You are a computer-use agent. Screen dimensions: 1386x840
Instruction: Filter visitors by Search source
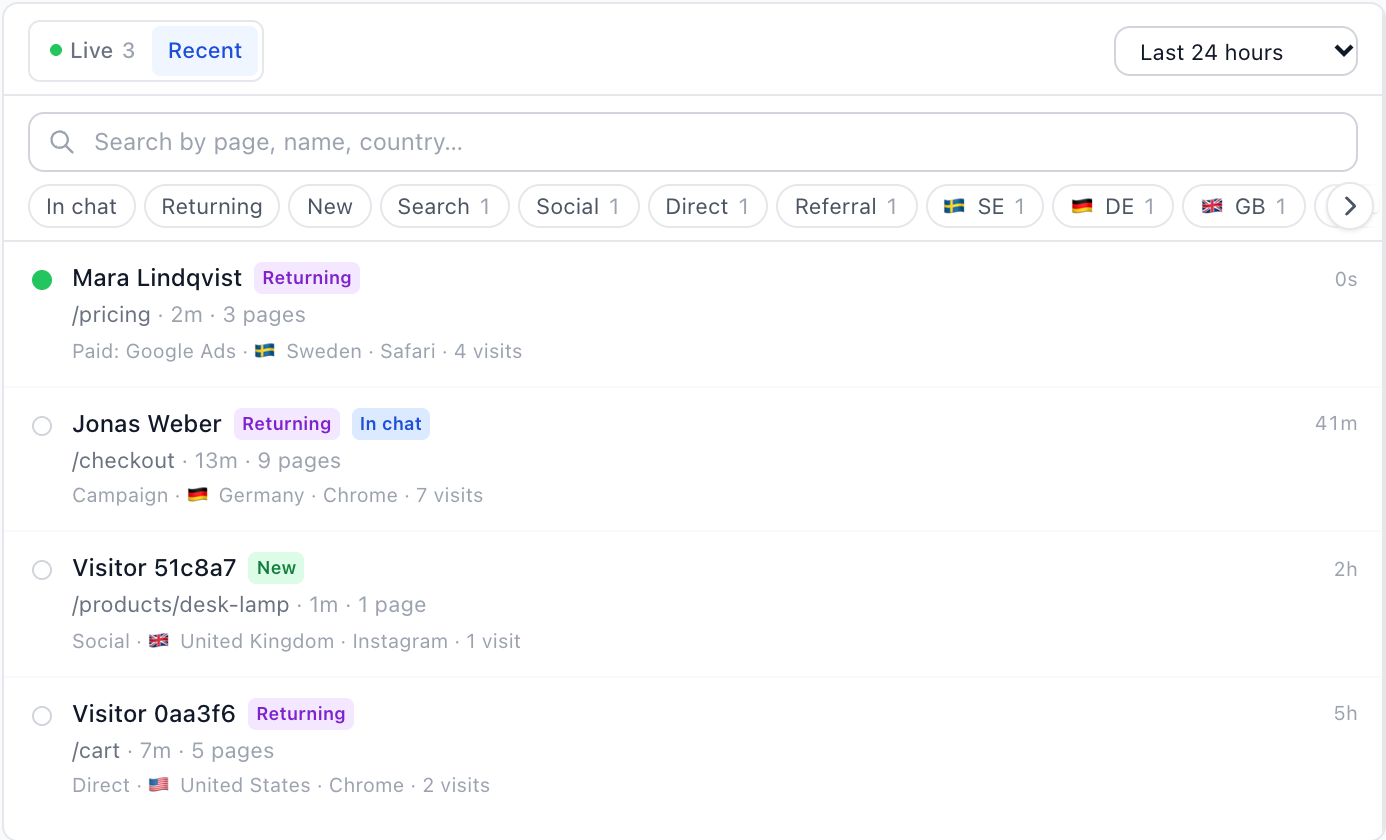coord(444,207)
